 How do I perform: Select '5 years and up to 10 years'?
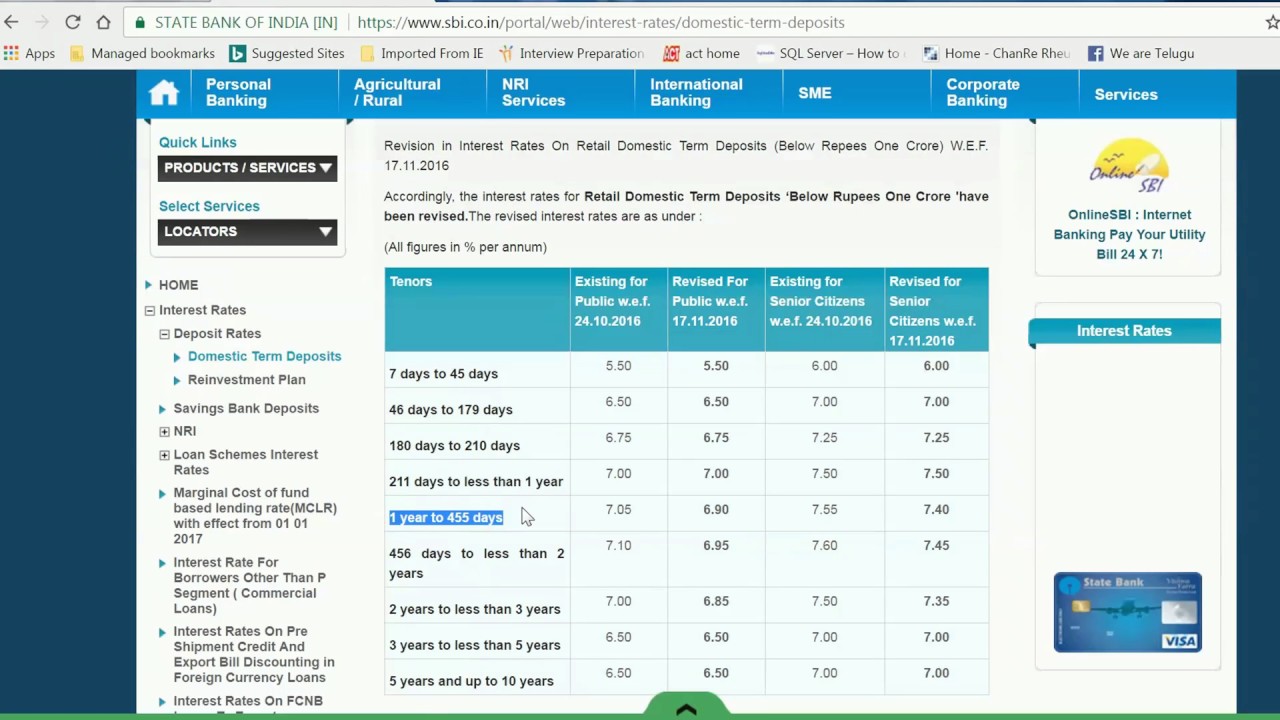pos(471,682)
